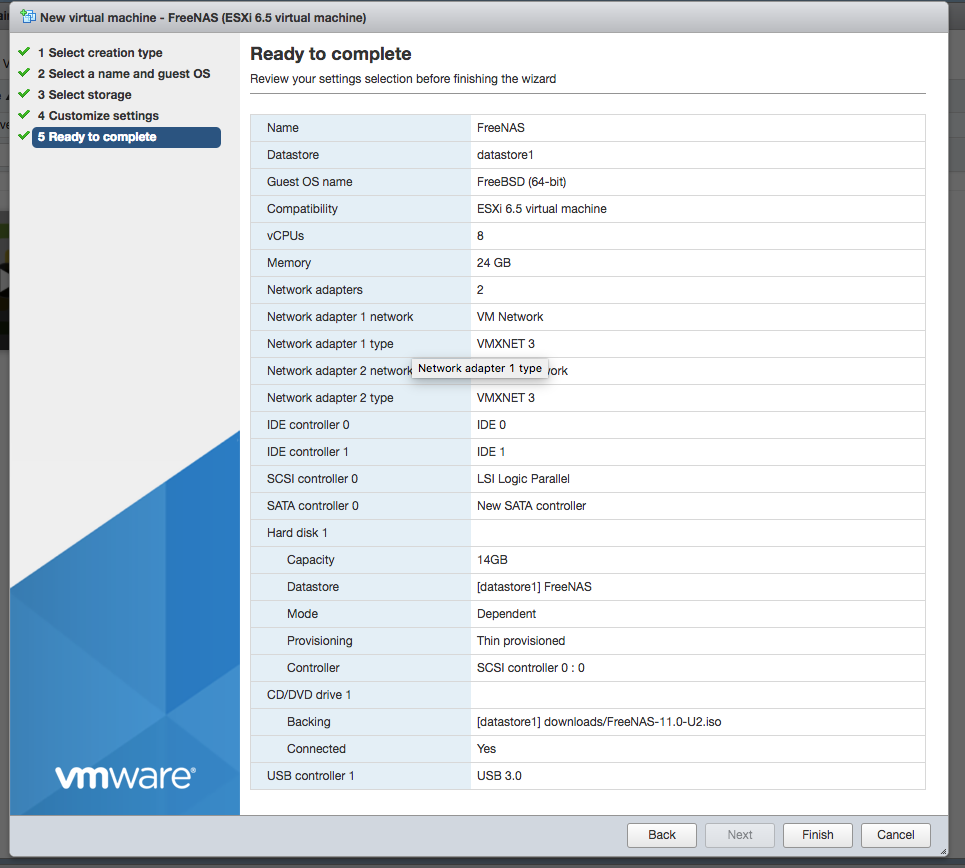Go to step 2 Select a name and guest OS

pos(124,74)
